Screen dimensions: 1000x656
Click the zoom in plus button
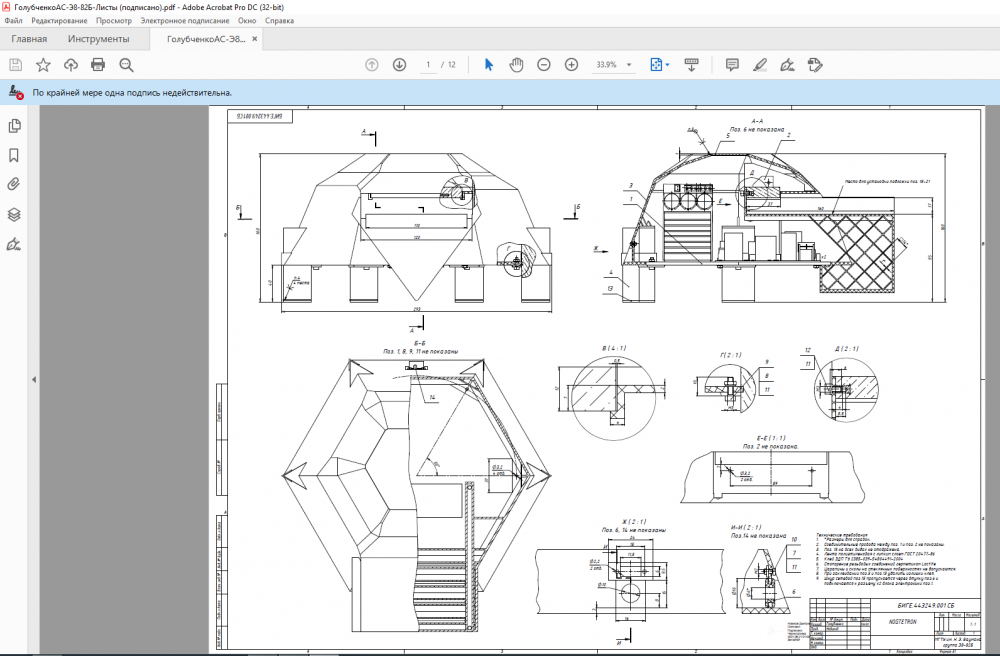click(572, 65)
